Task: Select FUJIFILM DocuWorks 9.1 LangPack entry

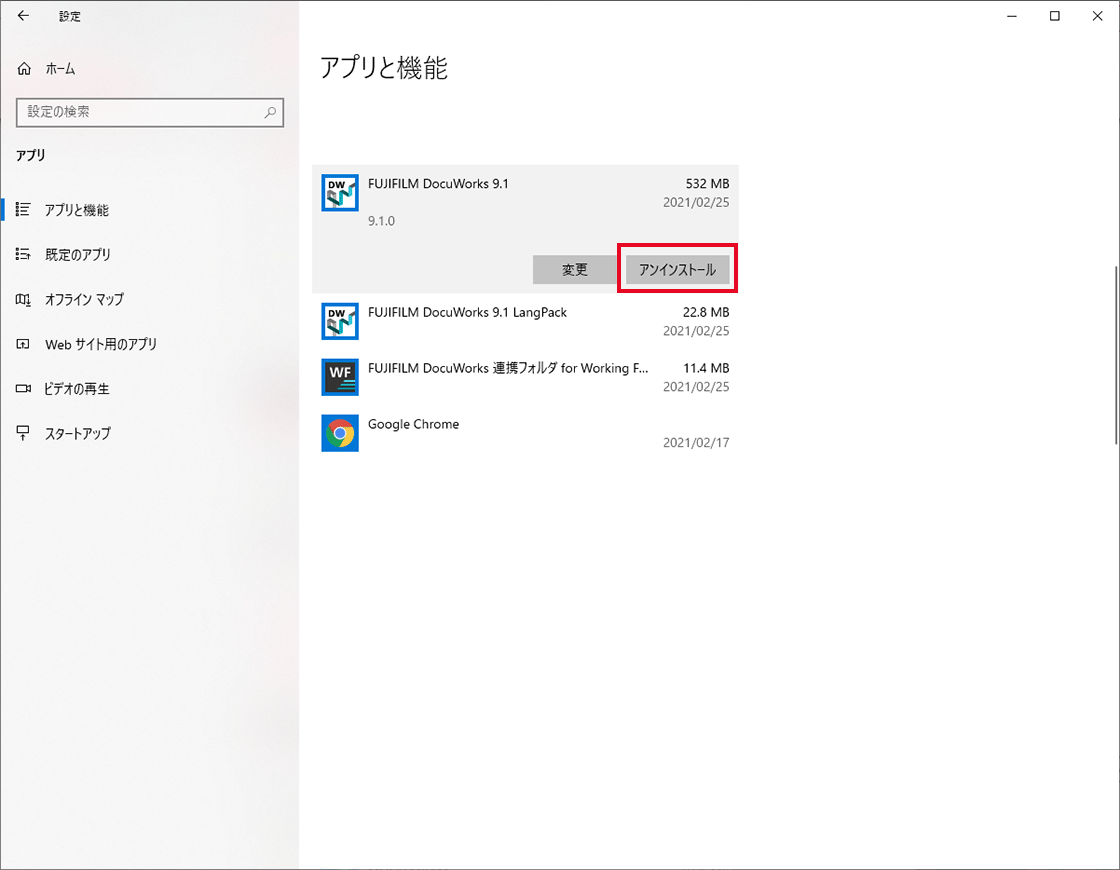Action: point(526,321)
